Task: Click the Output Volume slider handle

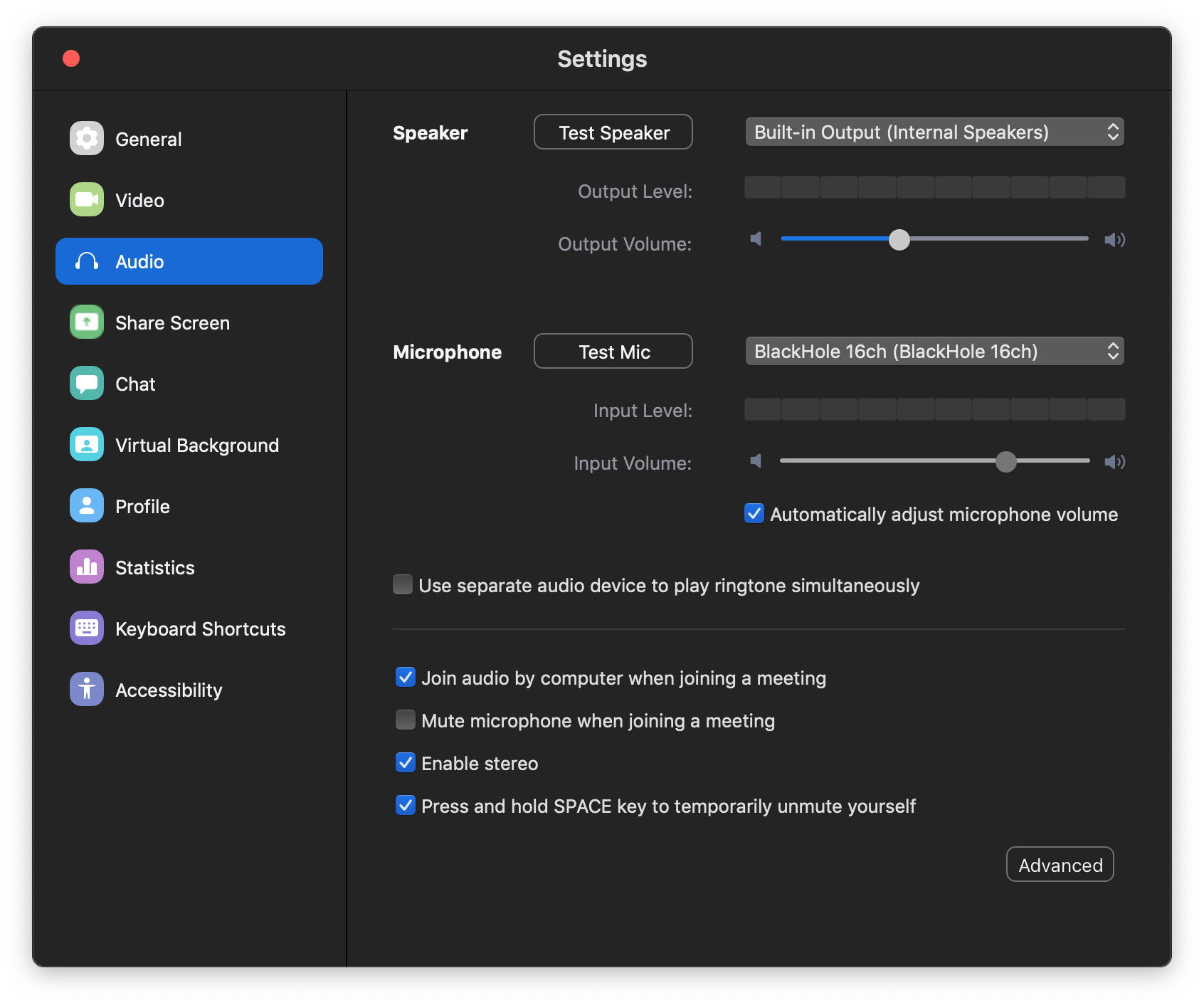Action: pyautogui.click(x=899, y=240)
